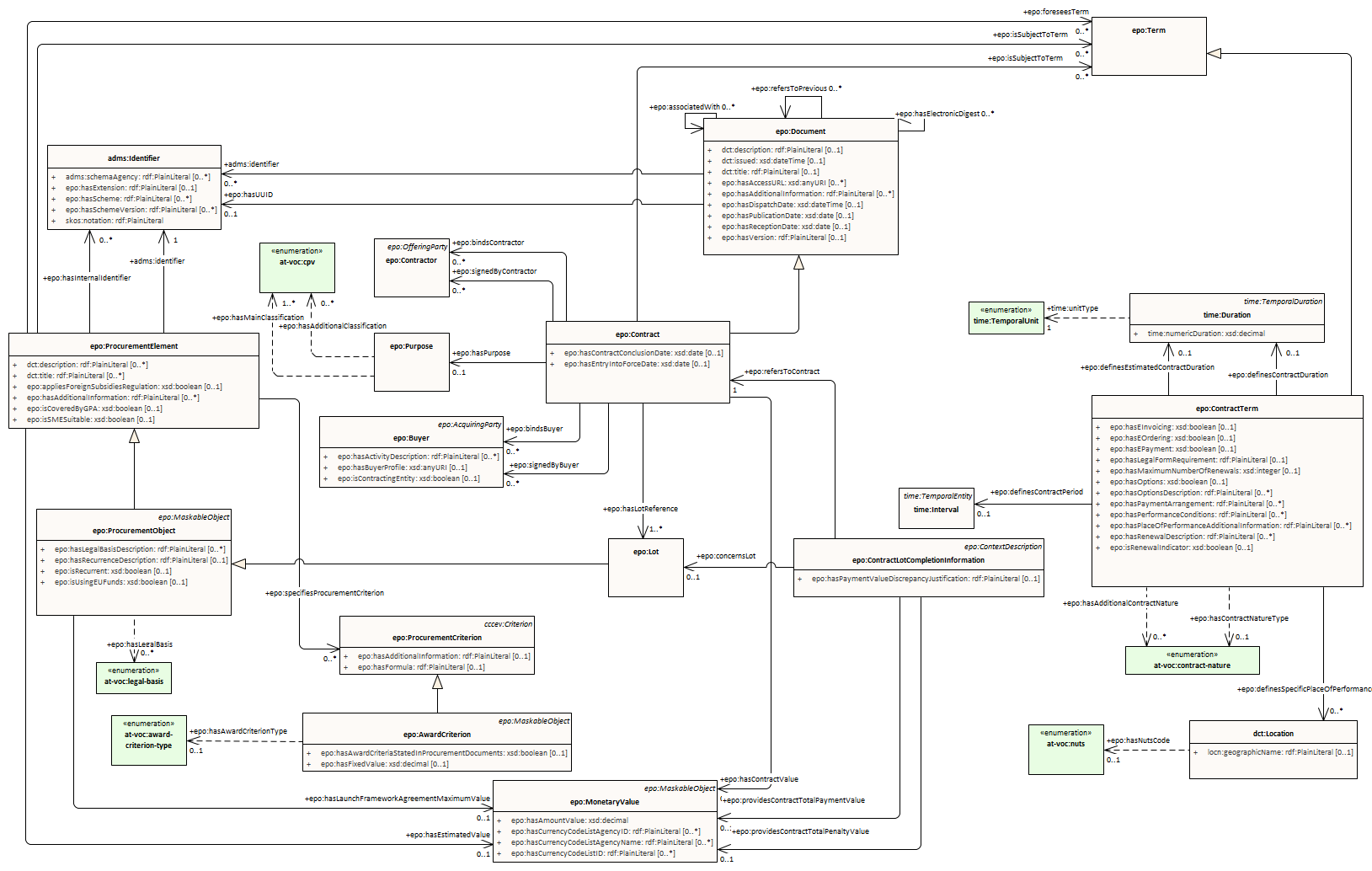Click the at-voc:cpv enumeration box
Image resolution: width=1372 pixels, height=871 pixels.
coord(297,267)
